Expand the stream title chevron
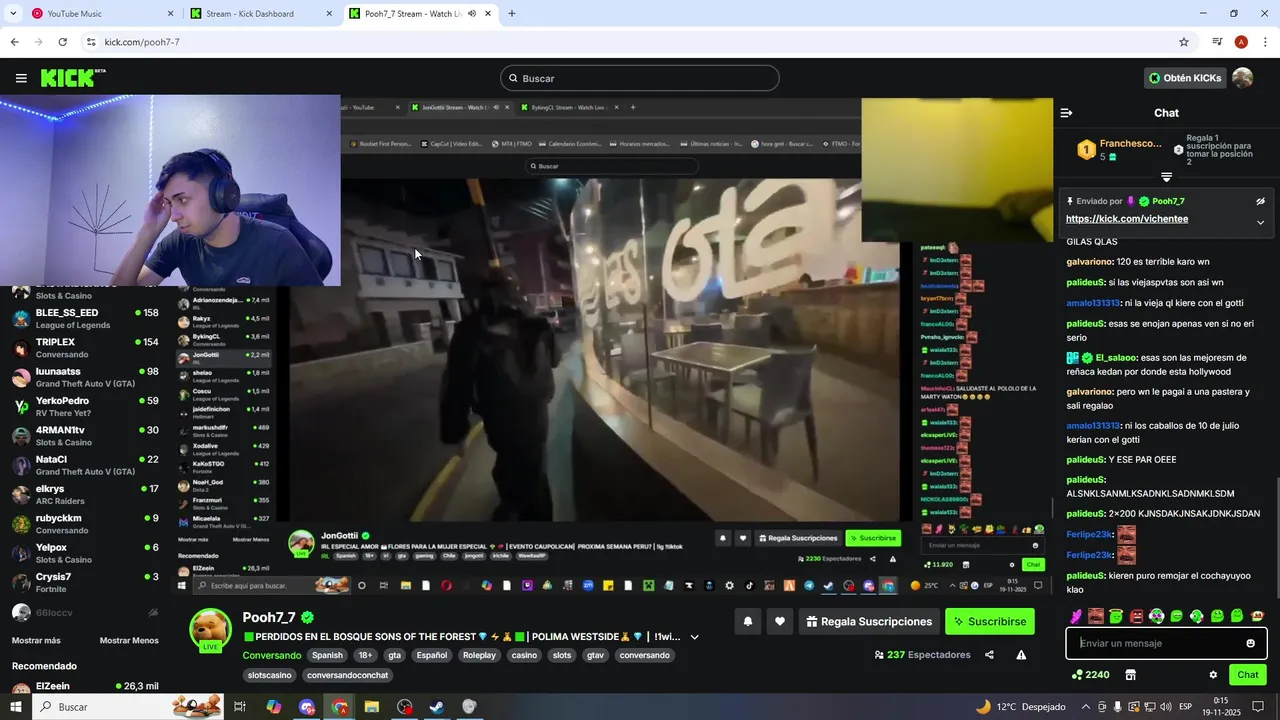Image resolution: width=1280 pixels, height=720 pixels. [x=694, y=637]
